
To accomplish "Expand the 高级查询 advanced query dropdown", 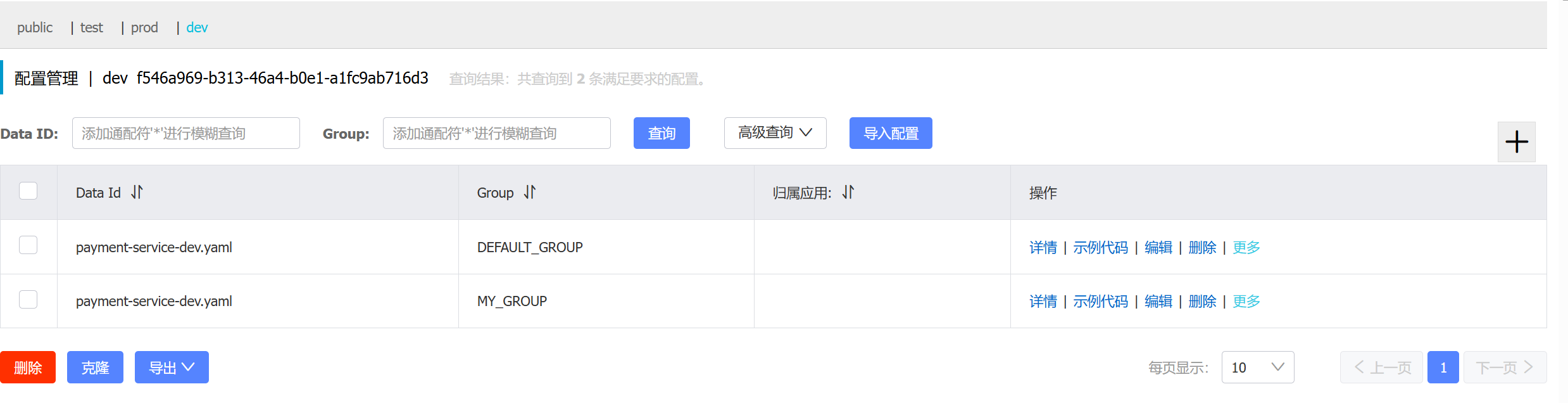I will pyautogui.click(x=775, y=133).
